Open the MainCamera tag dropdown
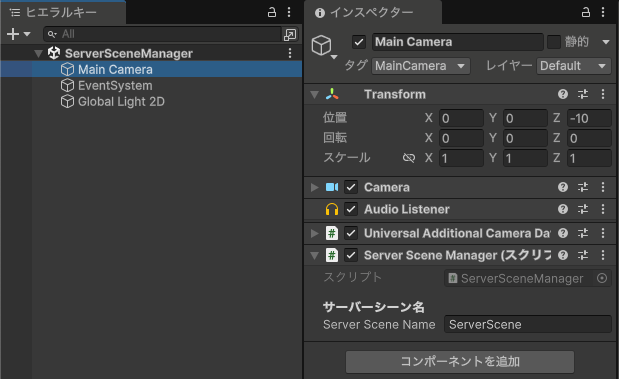The height and width of the screenshot is (379, 619). pyautogui.click(x=421, y=66)
